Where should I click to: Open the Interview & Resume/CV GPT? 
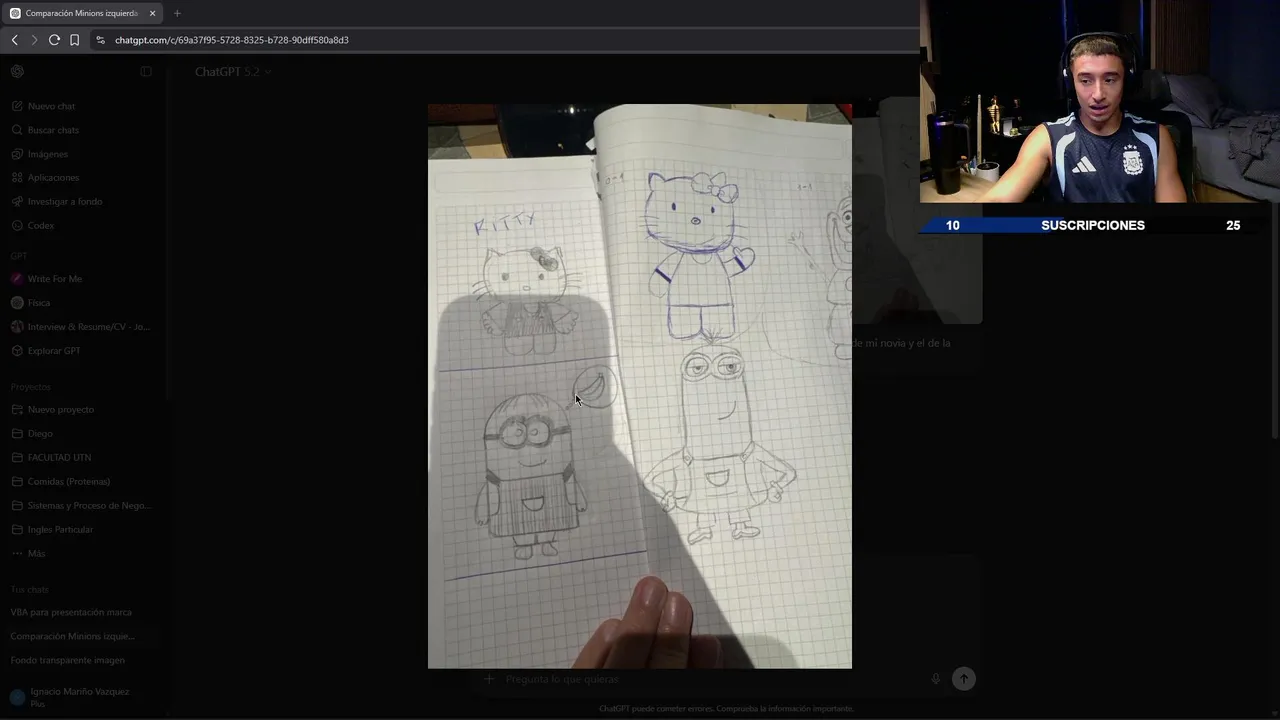88,327
